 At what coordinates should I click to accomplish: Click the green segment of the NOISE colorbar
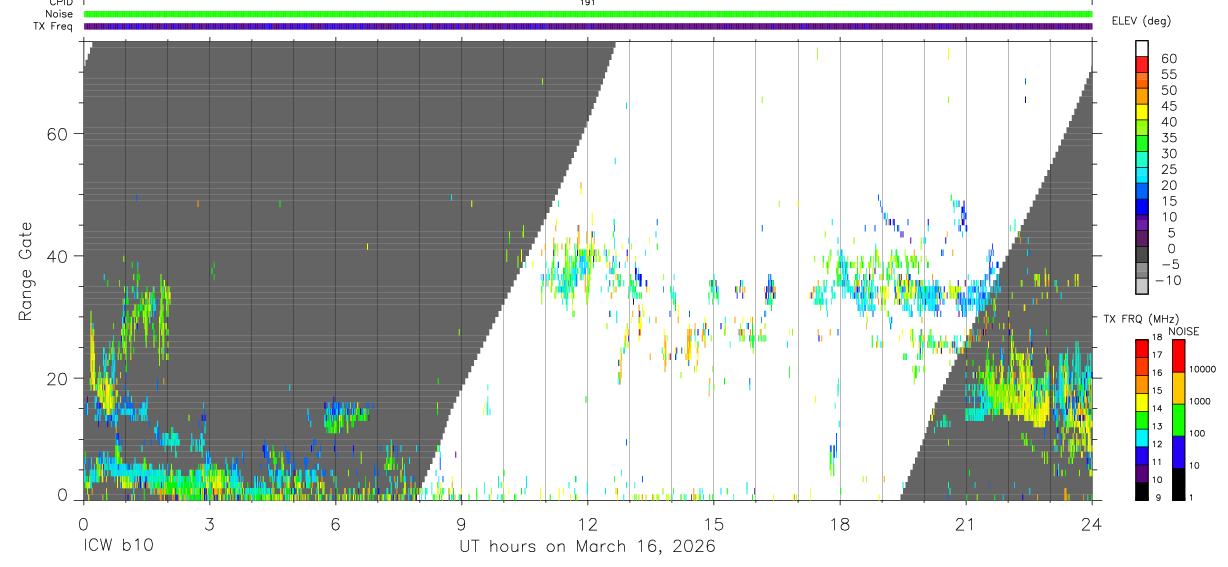coord(1177,420)
